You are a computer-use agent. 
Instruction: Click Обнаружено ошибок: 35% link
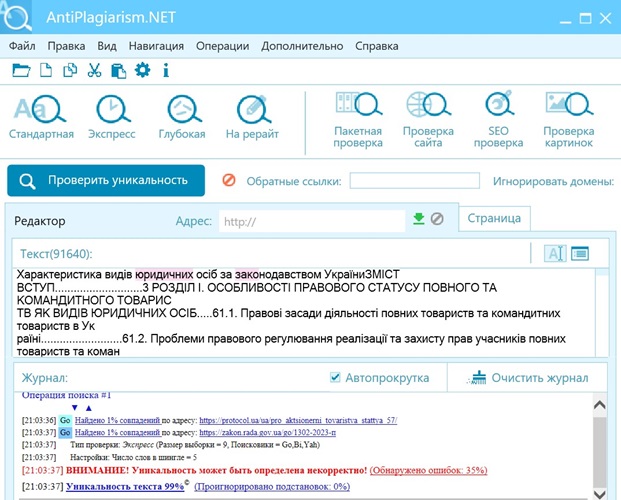pos(429,470)
